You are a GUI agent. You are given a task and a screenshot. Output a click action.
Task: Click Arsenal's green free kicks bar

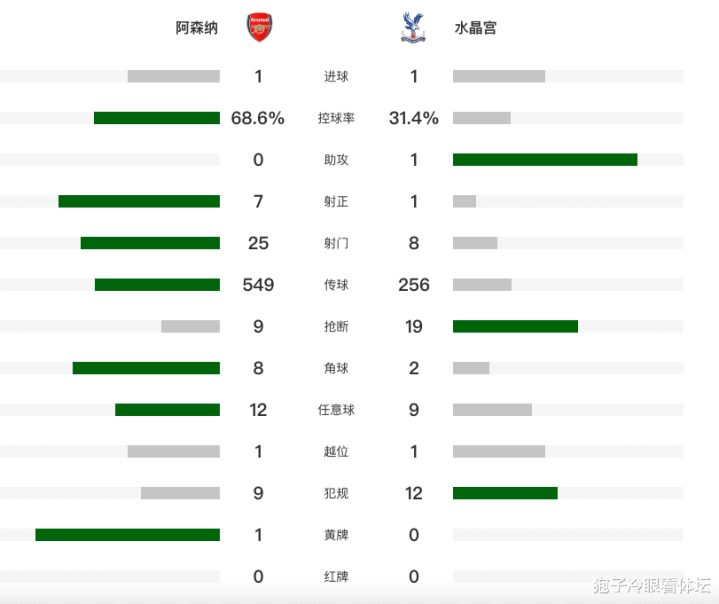pyautogui.click(x=167, y=410)
